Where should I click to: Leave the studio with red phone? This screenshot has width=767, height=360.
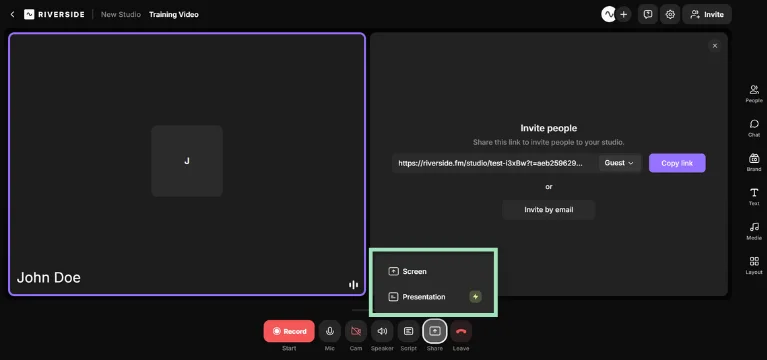[x=461, y=331]
